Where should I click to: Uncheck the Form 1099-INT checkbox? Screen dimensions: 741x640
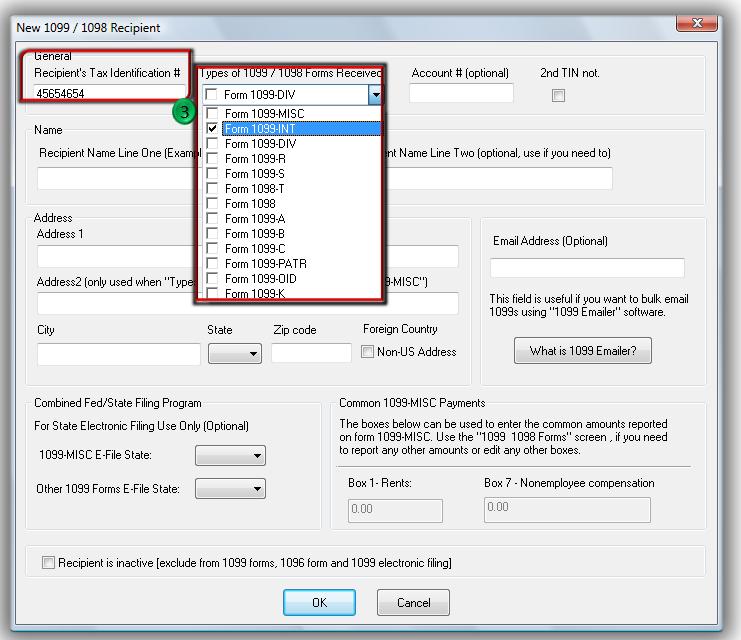pos(212,129)
